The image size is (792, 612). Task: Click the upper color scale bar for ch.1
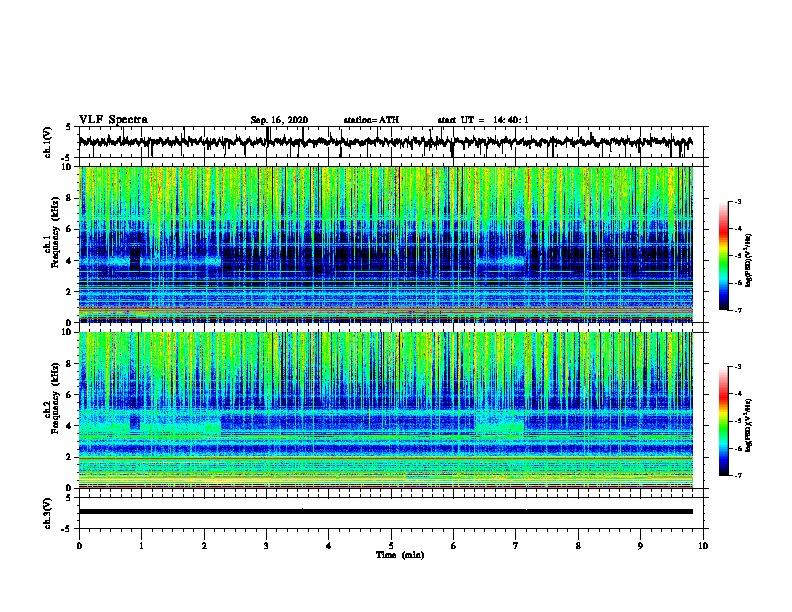tap(724, 256)
